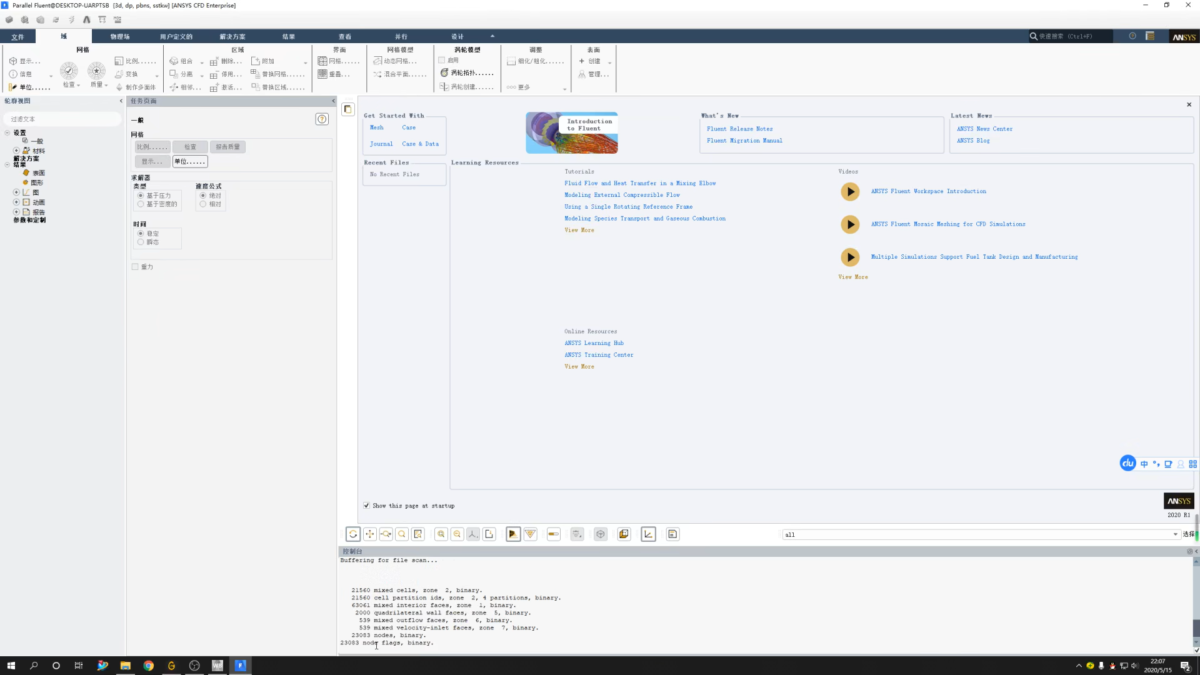
Task: Open the 文件 (File) menu tab
Action: click(17, 36)
